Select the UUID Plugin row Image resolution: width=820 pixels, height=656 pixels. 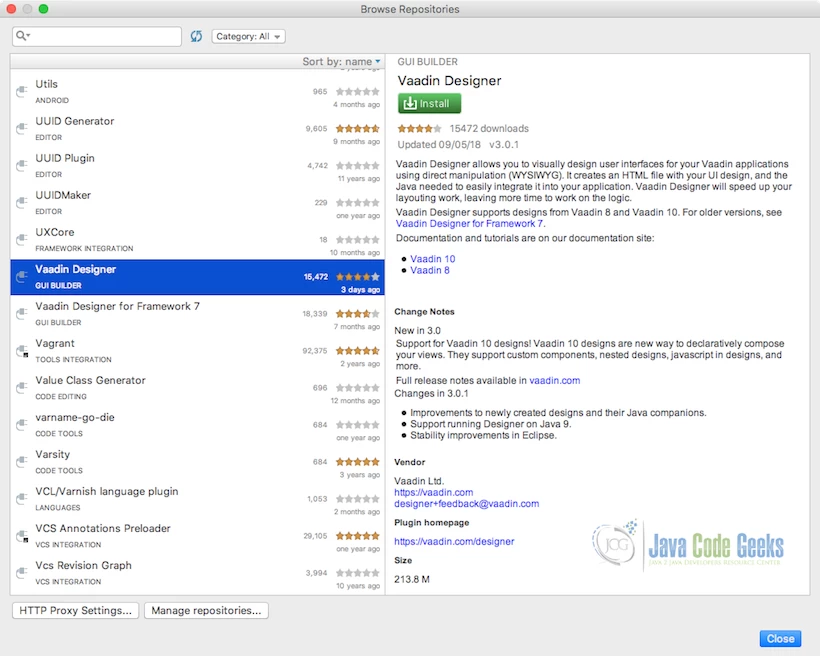pos(197,165)
